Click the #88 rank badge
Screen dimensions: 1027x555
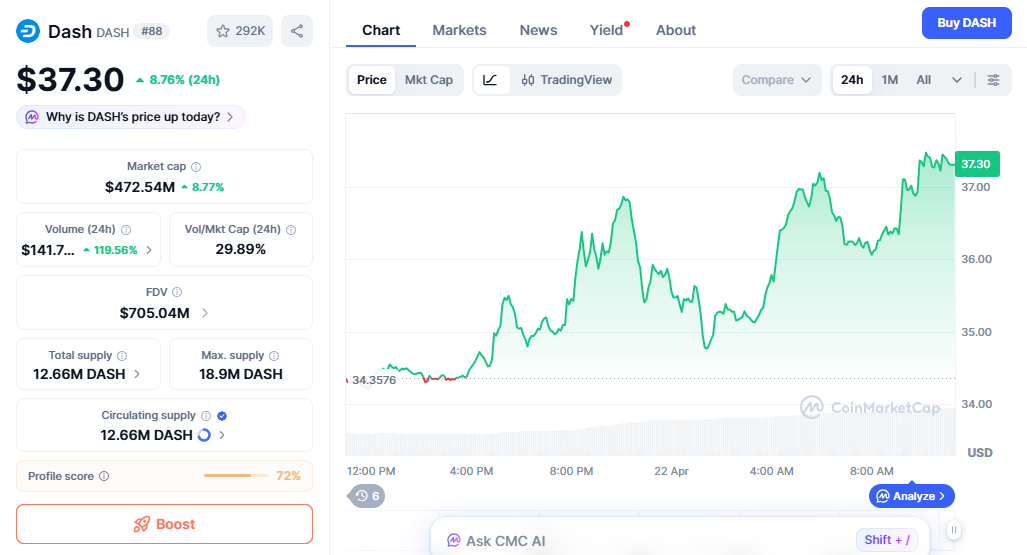point(151,31)
